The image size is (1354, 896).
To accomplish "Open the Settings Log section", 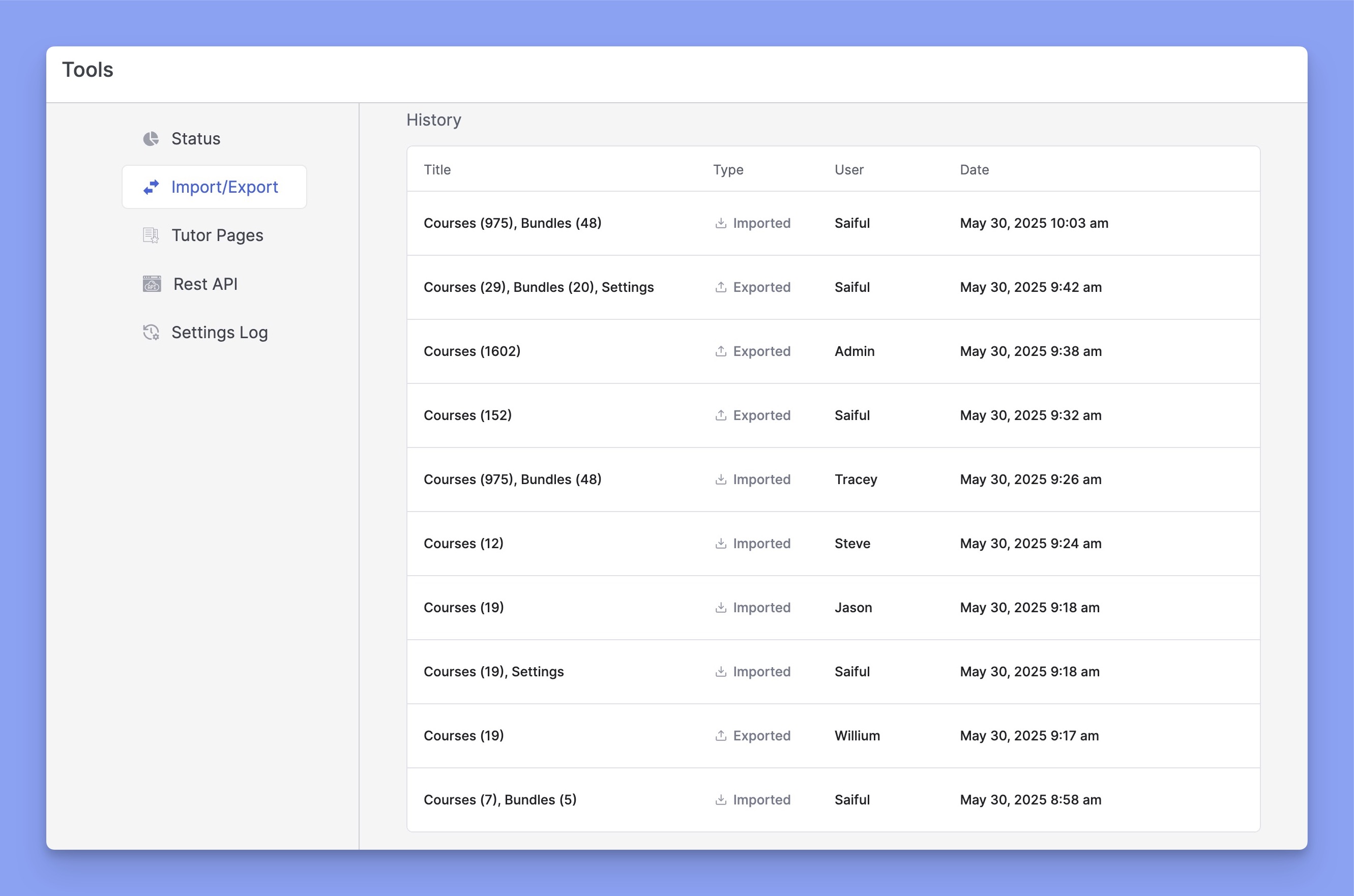I will click(x=214, y=333).
